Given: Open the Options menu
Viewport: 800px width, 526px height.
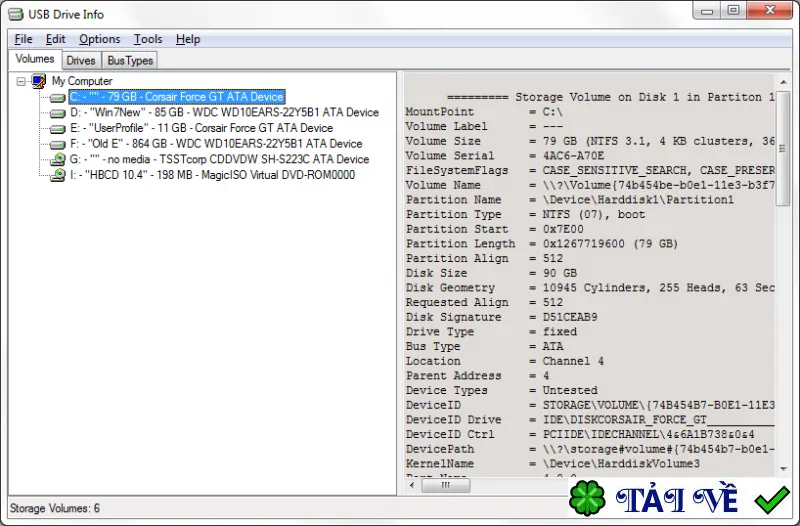Looking at the screenshot, I should [99, 39].
